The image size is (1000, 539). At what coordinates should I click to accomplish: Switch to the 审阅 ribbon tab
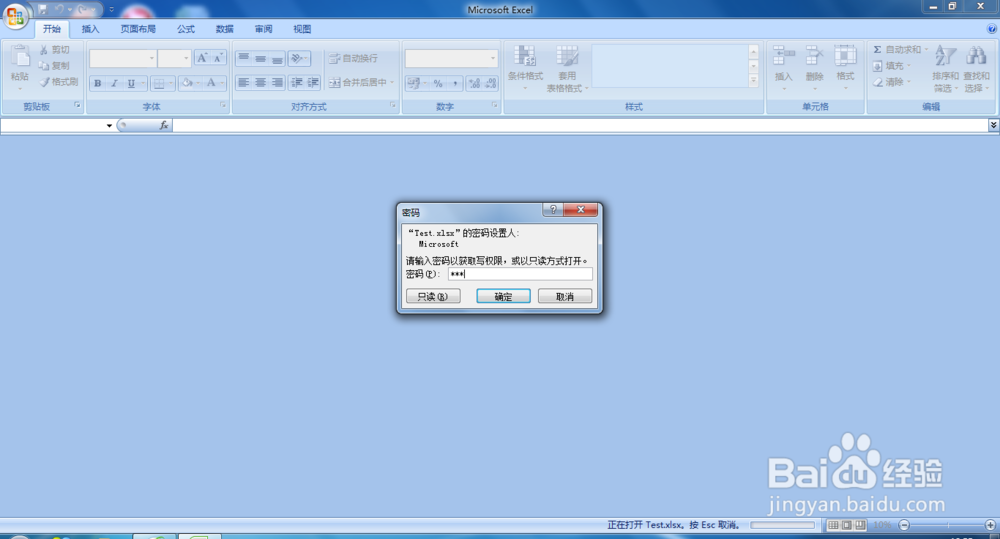pos(263,29)
